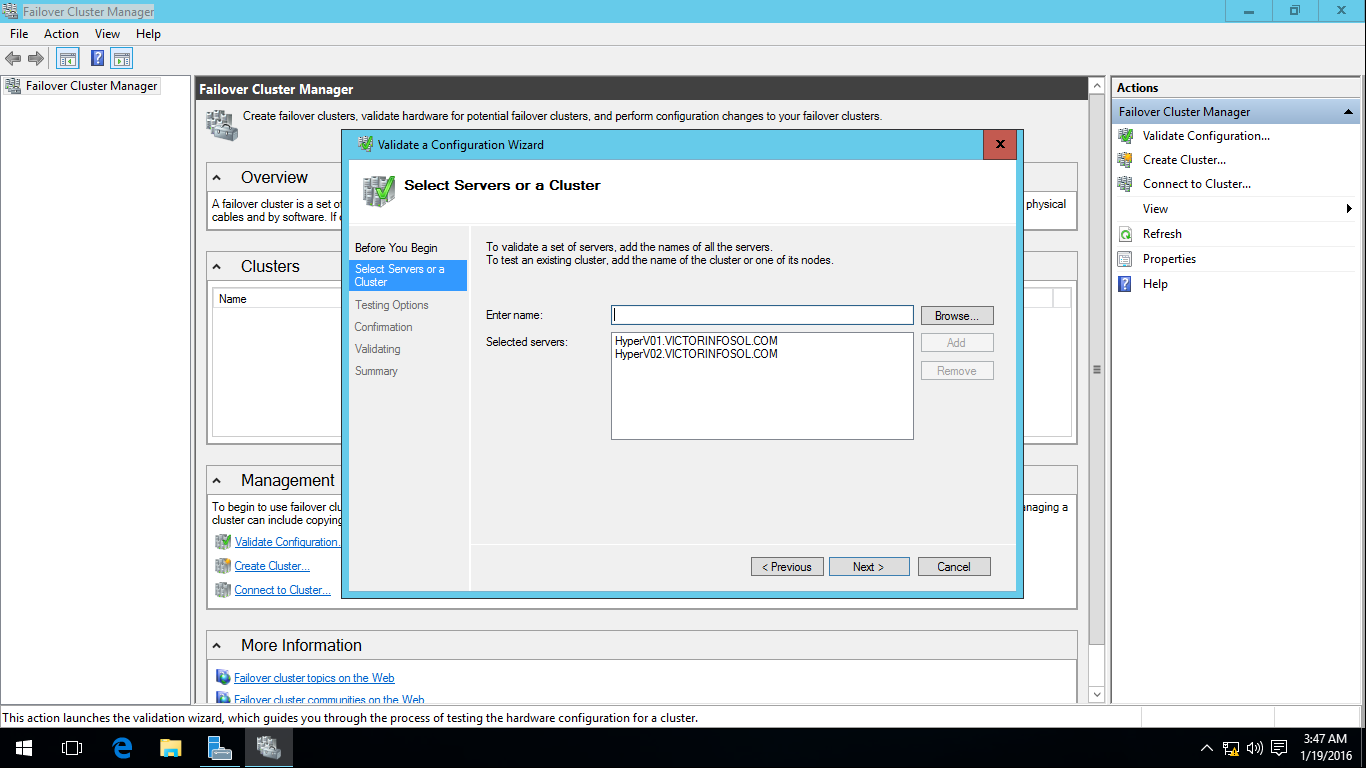1366x768 pixels.
Task: Click Refresh in the Actions pane
Action: pyautogui.click(x=1162, y=234)
